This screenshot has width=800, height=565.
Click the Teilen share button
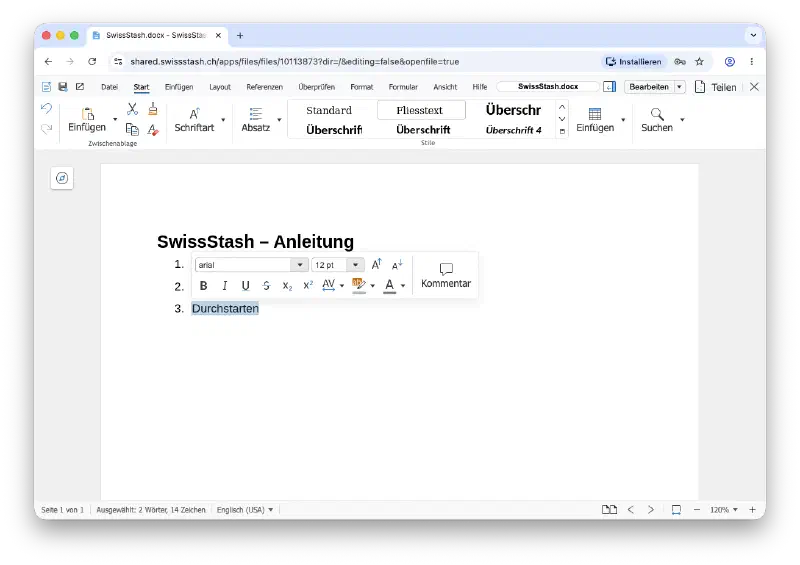[716, 87]
